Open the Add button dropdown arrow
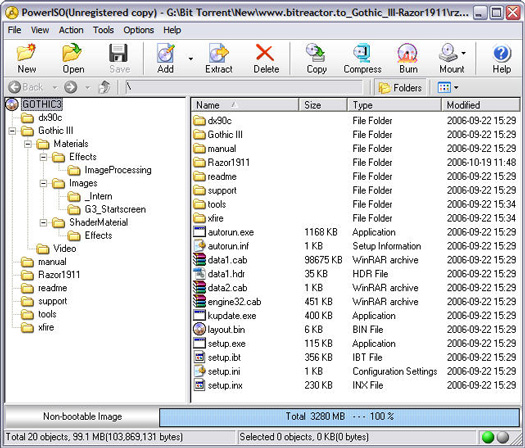The width and height of the screenshot is (525, 448). coord(191,59)
